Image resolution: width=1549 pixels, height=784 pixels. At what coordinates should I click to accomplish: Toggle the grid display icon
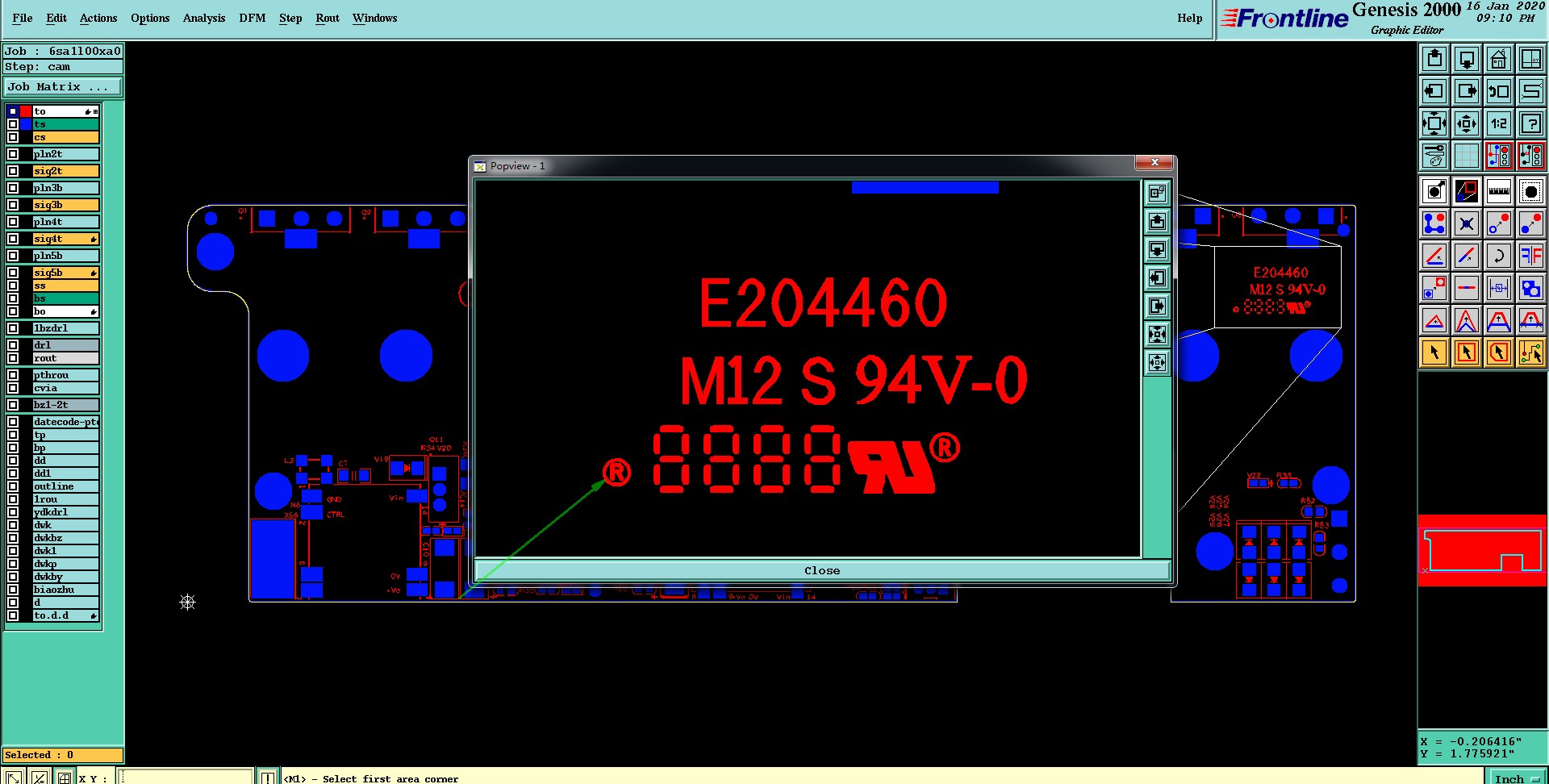click(1467, 156)
